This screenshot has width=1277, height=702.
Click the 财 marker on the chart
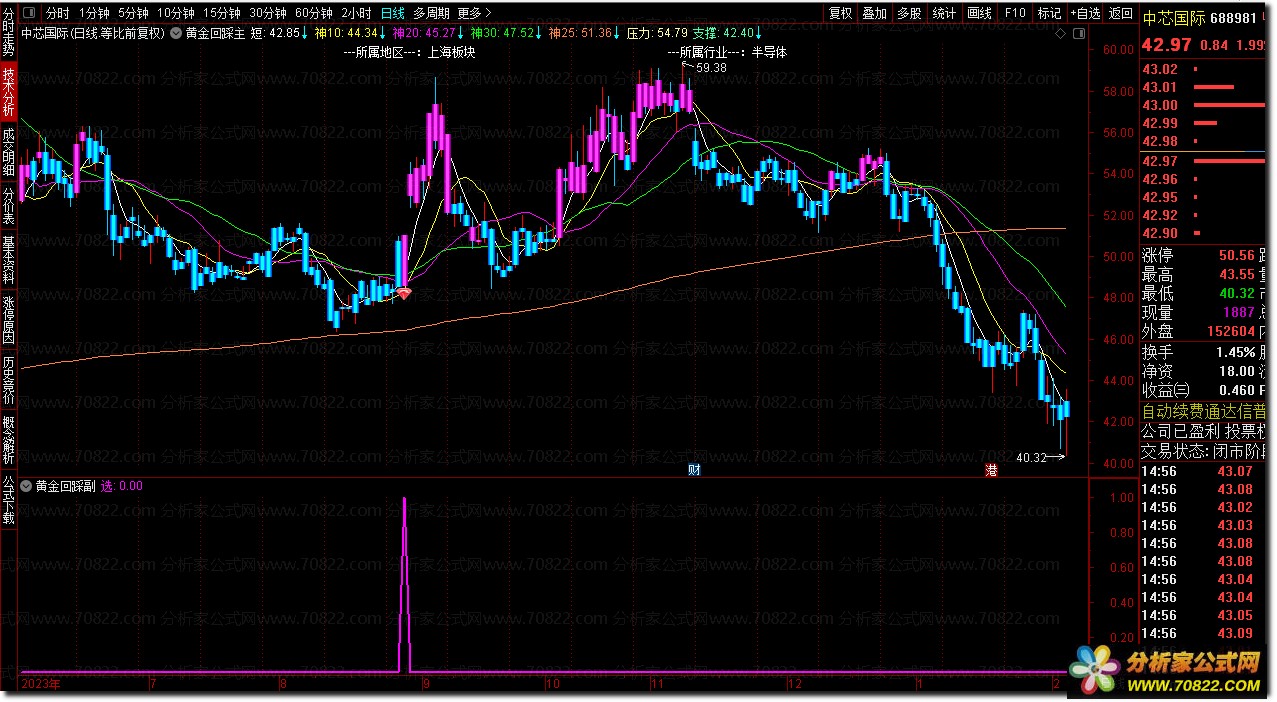click(694, 469)
